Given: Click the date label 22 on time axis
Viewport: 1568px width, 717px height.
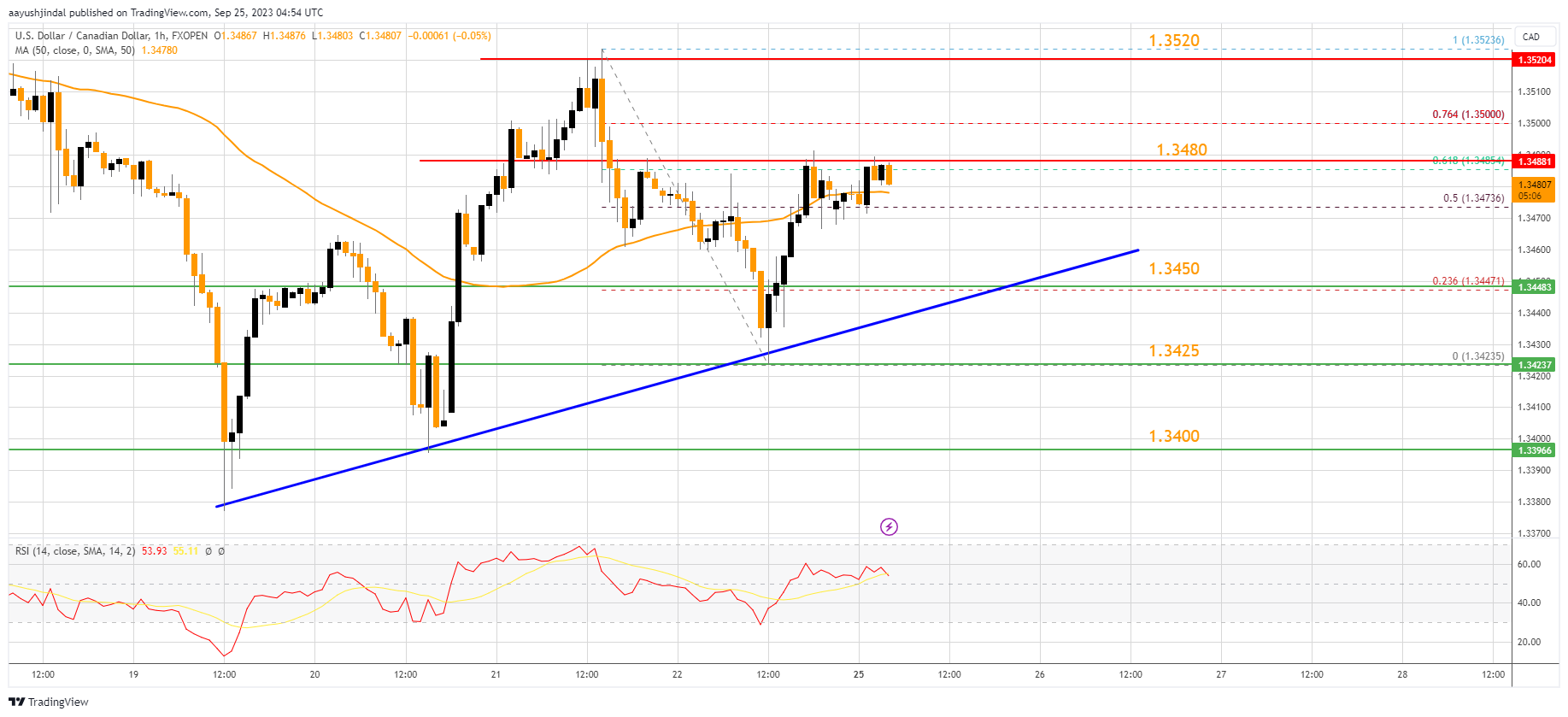Looking at the screenshot, I should coord(678,674).
